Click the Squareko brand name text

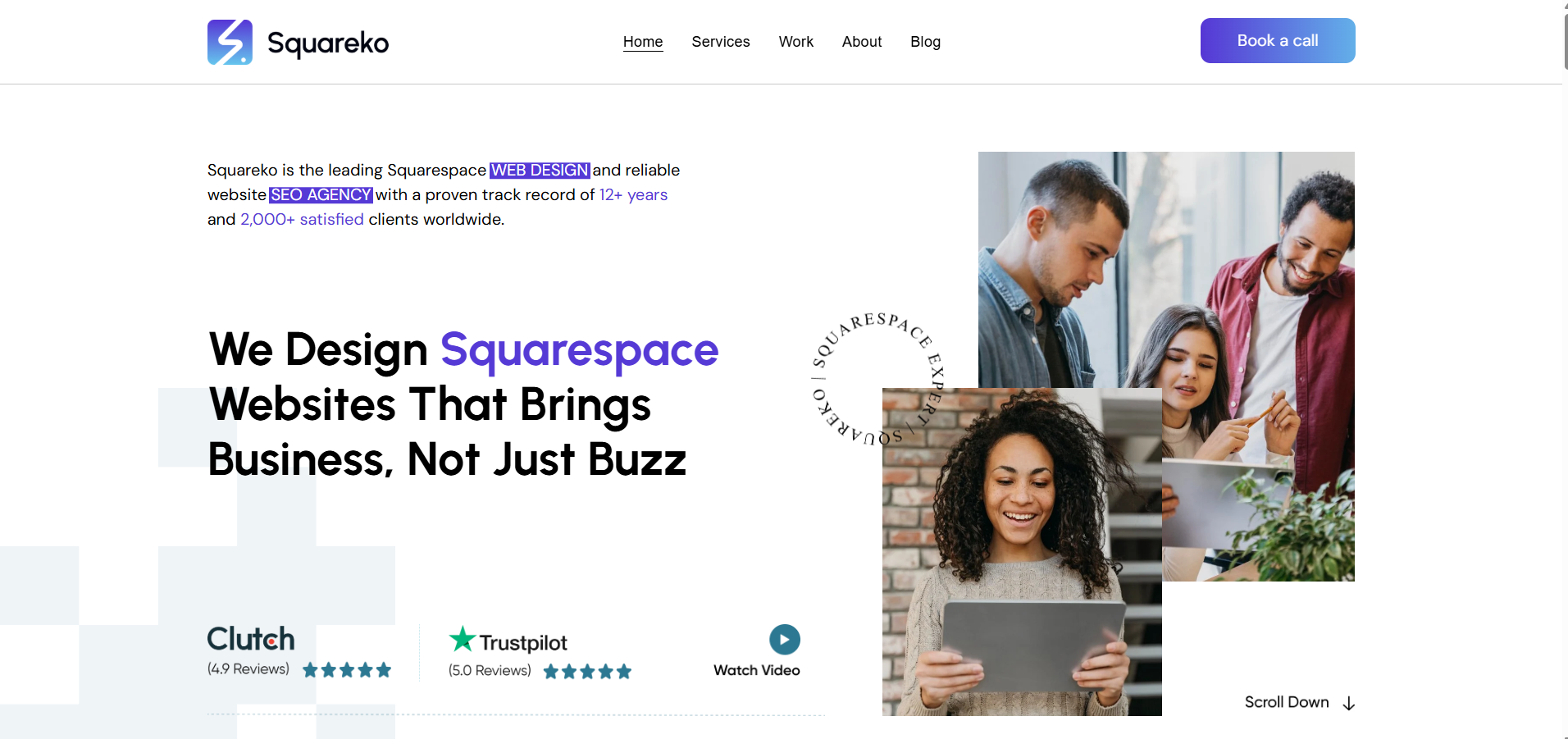click(x=328, y=43)
